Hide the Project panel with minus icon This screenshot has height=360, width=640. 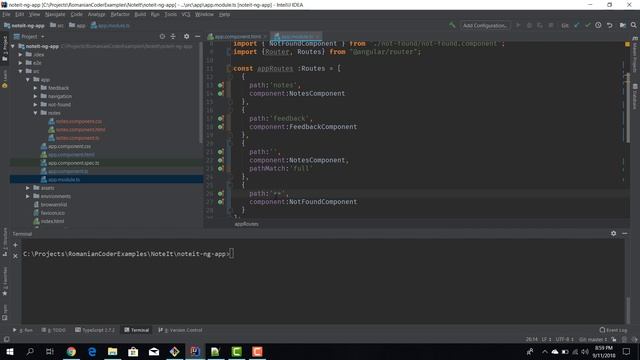198,36
